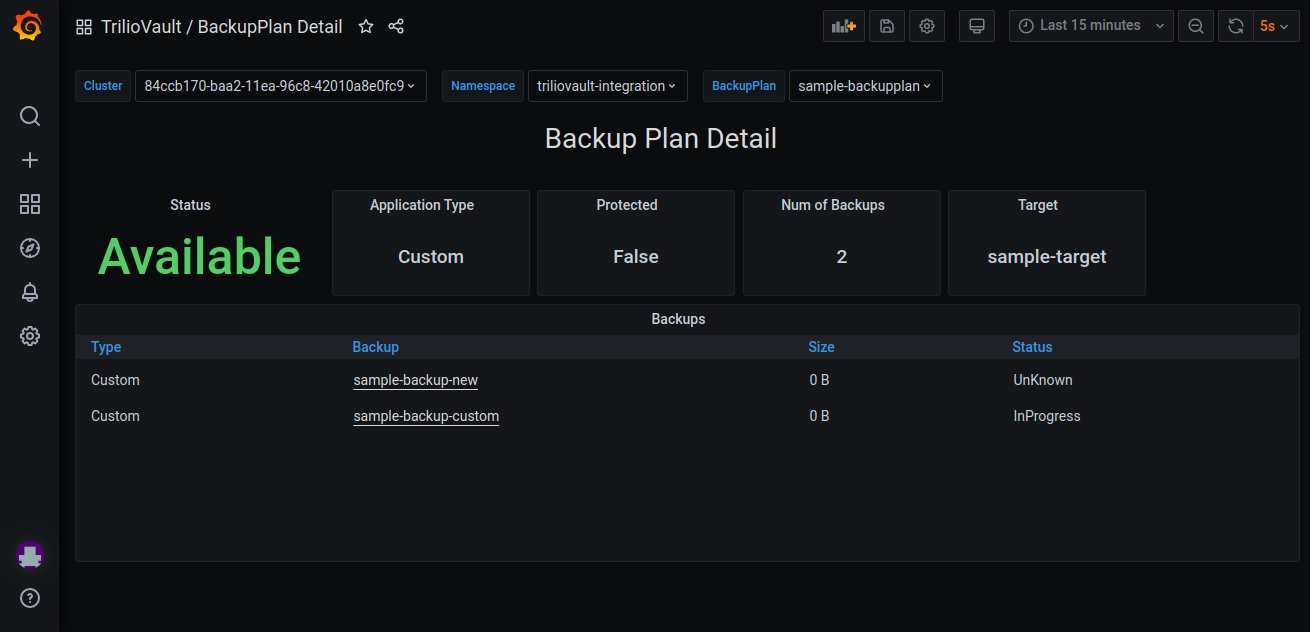Click the BackupPlan Detail title
The height and width of the screenshot is (632, 1310).
(x=270, y=27)
